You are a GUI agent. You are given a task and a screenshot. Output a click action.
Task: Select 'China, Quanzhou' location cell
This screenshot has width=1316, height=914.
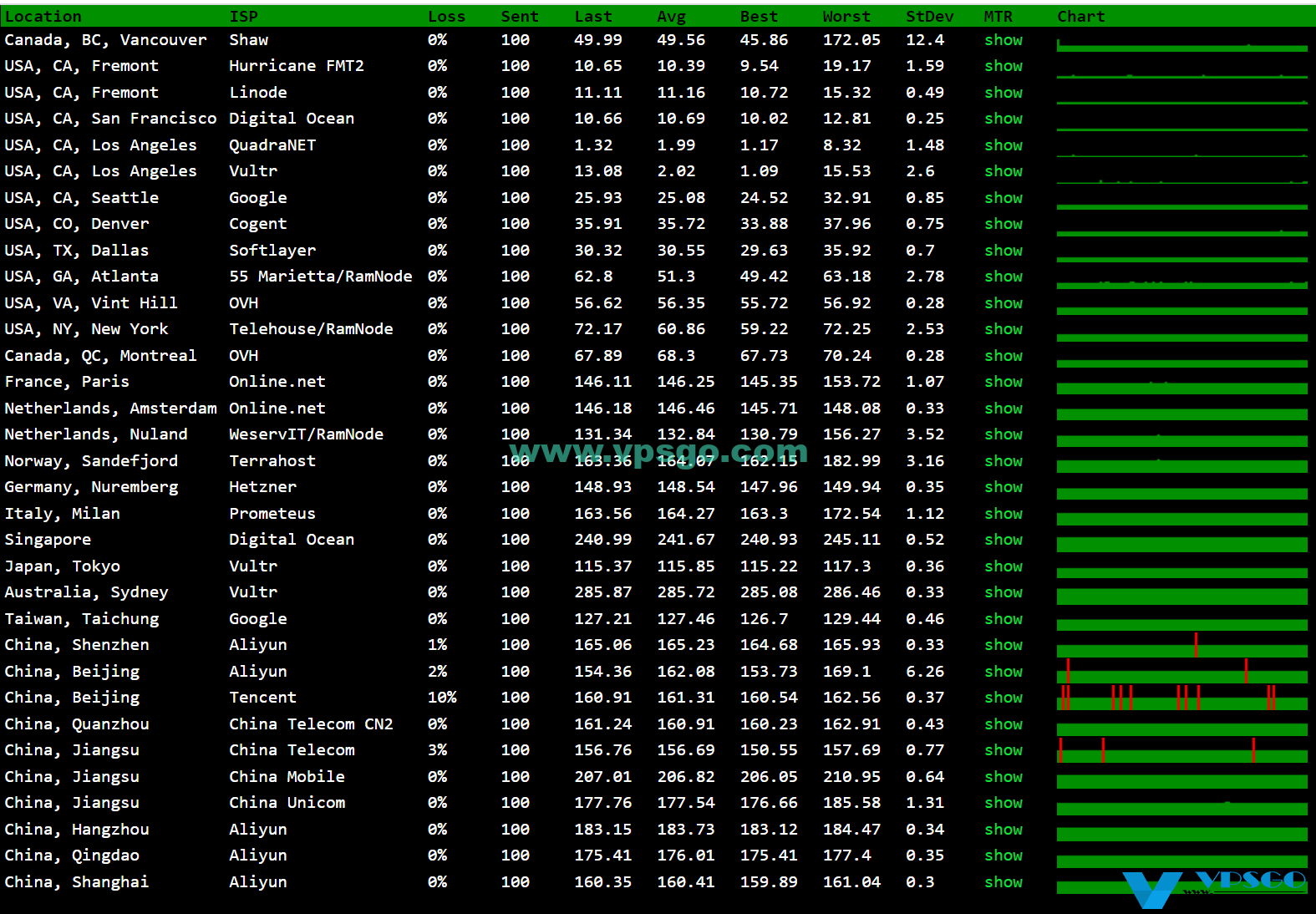coord(77,724)
